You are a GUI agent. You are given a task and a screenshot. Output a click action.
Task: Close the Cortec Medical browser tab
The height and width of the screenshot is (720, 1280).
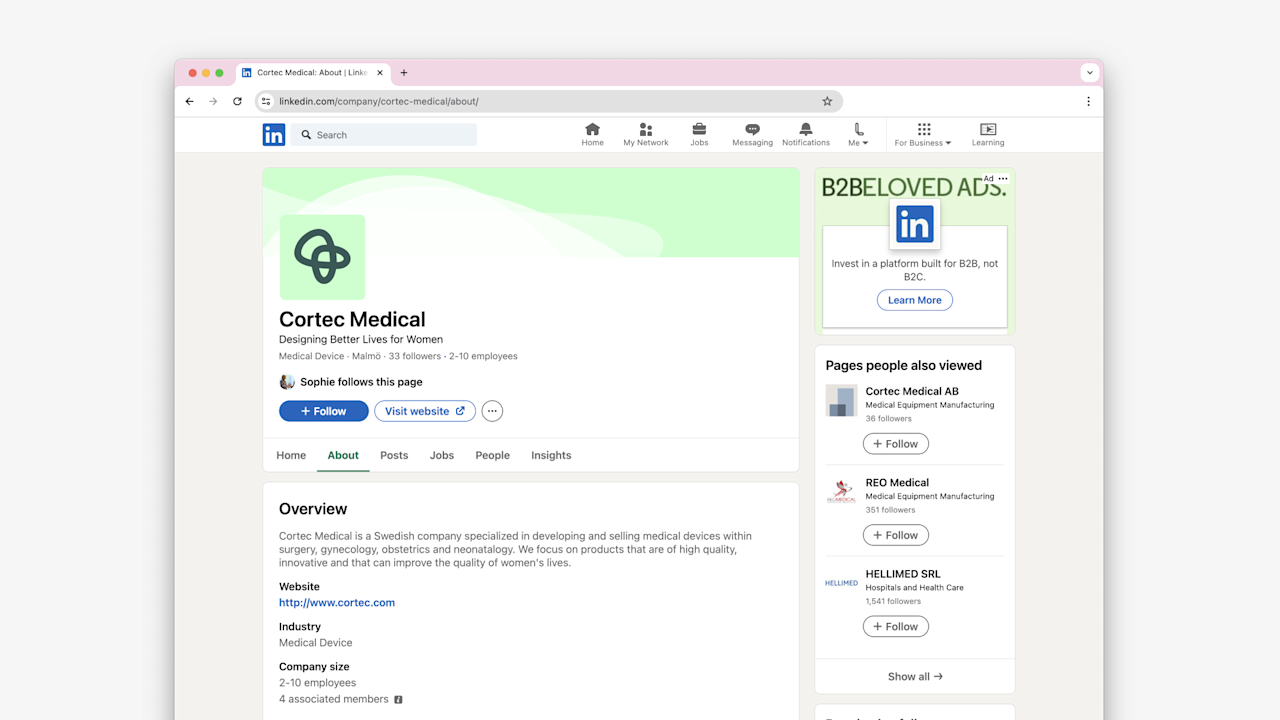380,73
